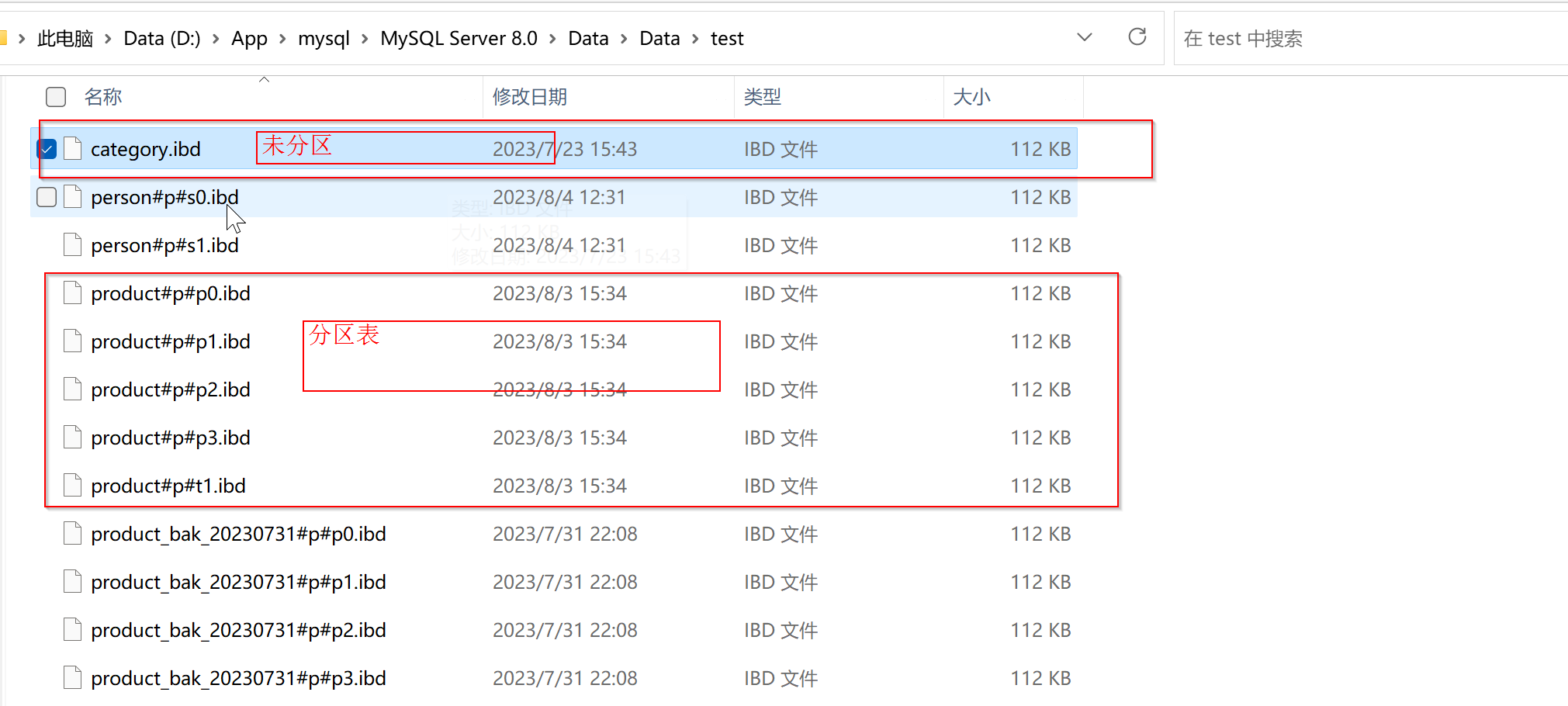
Task: Click the file icon of product#p#t1.ibd
Action: [72, 485]
